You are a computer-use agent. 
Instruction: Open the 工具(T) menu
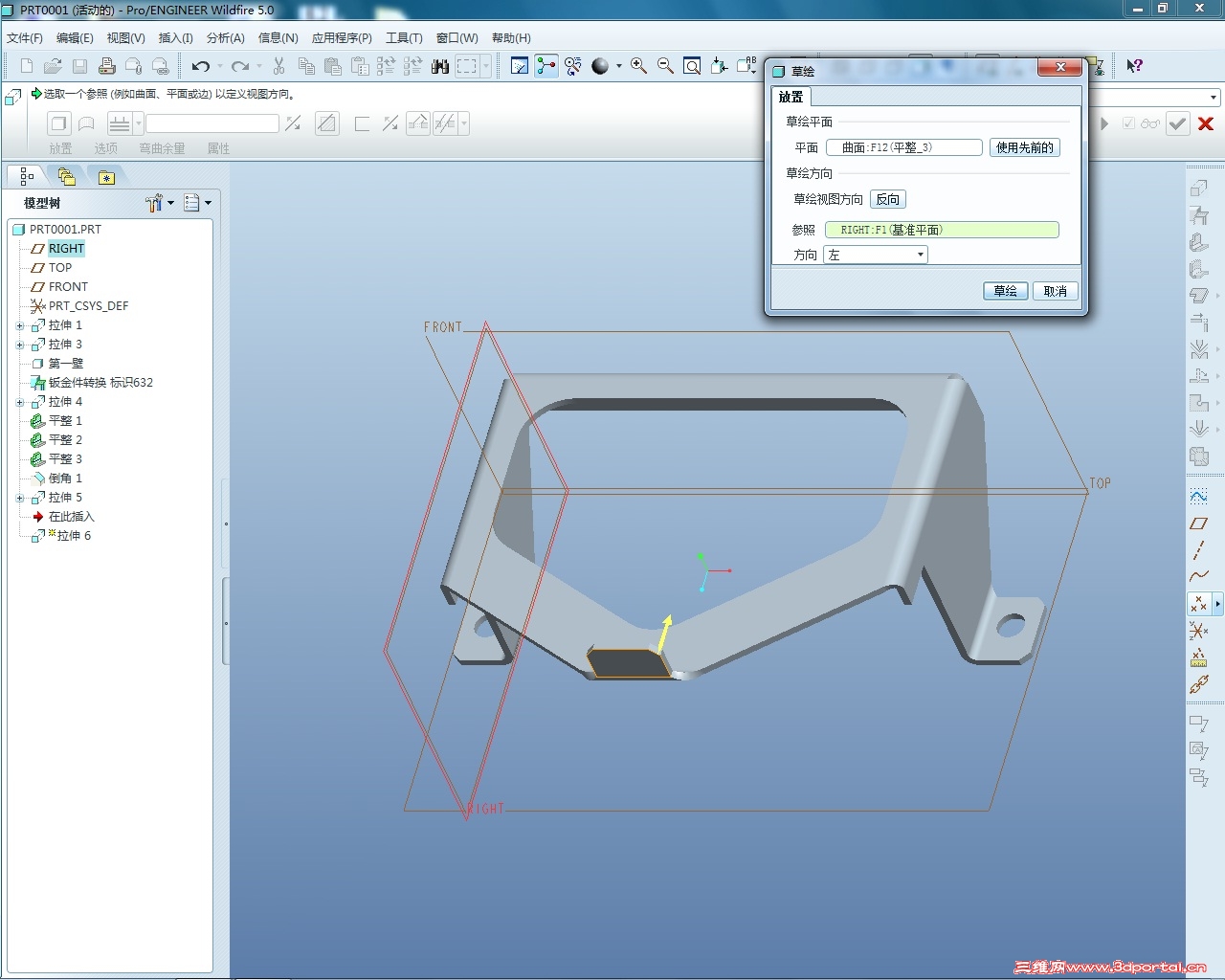coord(404,38)
